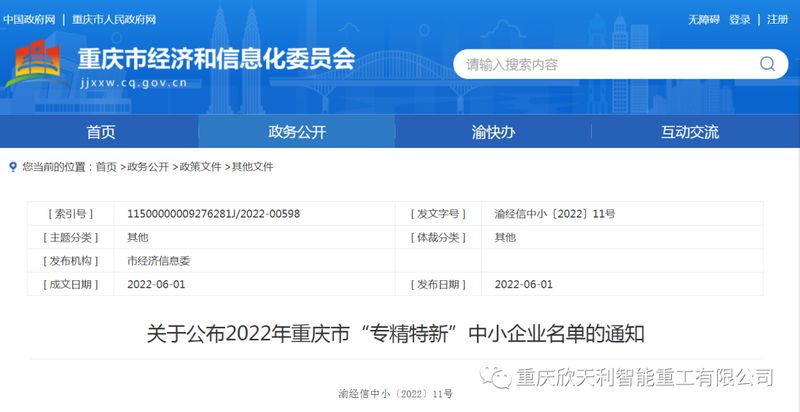The width and height of the screenshot is (800, 412).
Task: Click the 登录 login link
Action: (740, 20)
